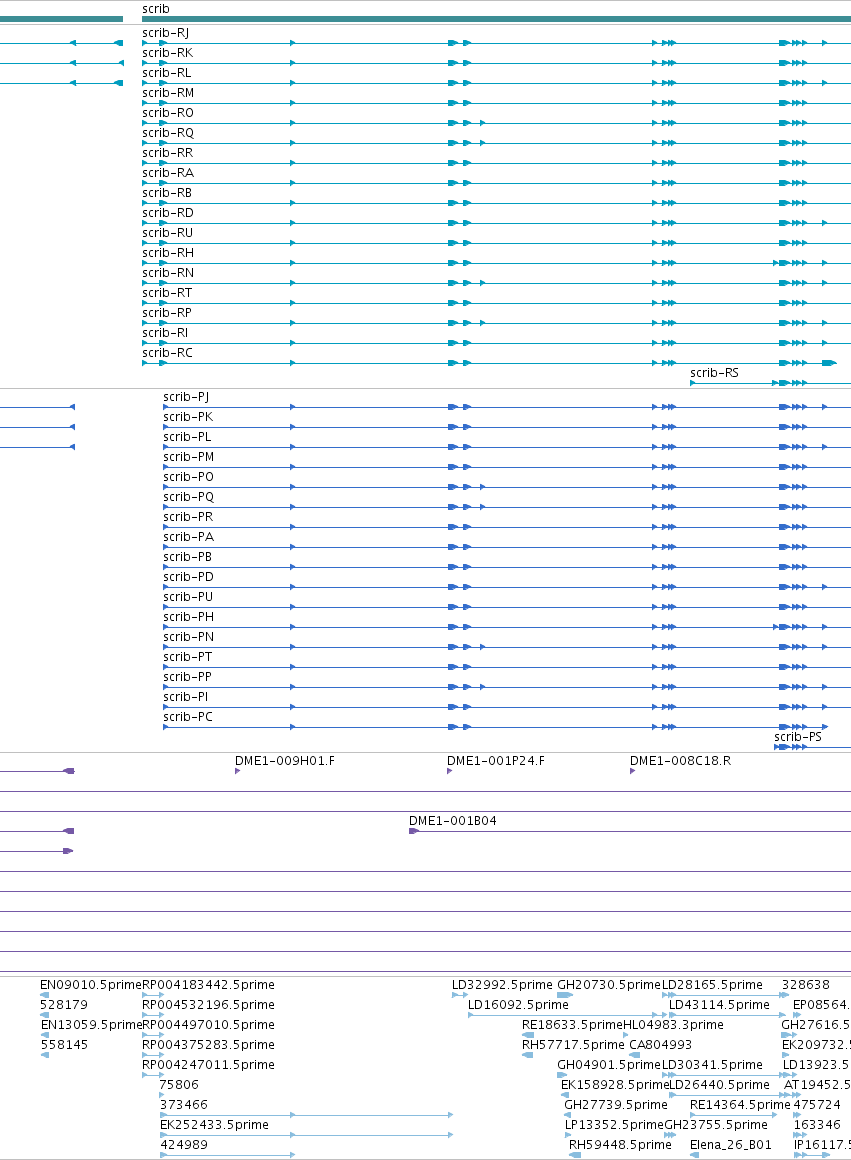Image resolution: width=851 pixels, height=1160 pixels.
Task: Click the RP004247011.5prime EST label
Action: [208, 1065]
